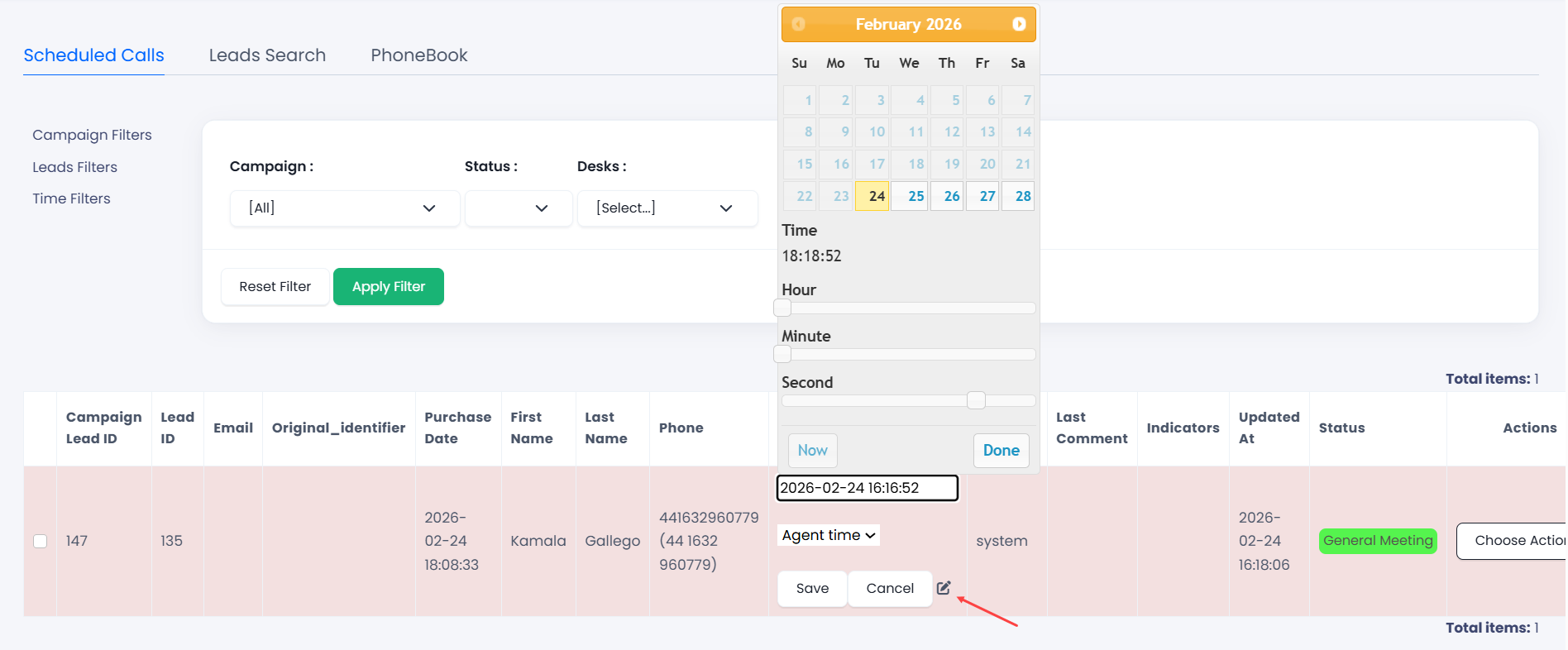Click Now in the time picker
Viewport: 1568px width, 650px height.
coord(812,451)
